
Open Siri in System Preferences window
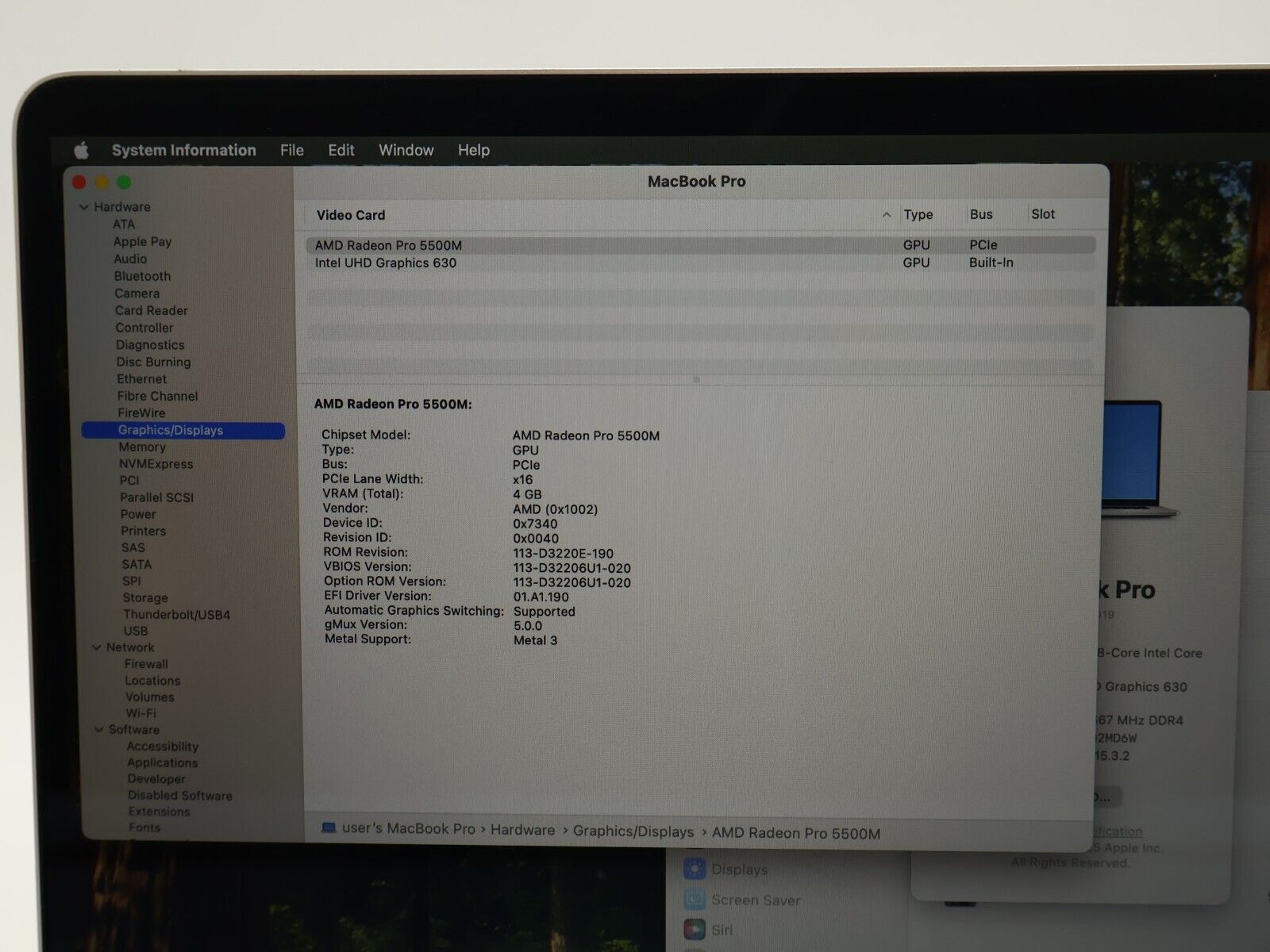[x=722, y=930]
